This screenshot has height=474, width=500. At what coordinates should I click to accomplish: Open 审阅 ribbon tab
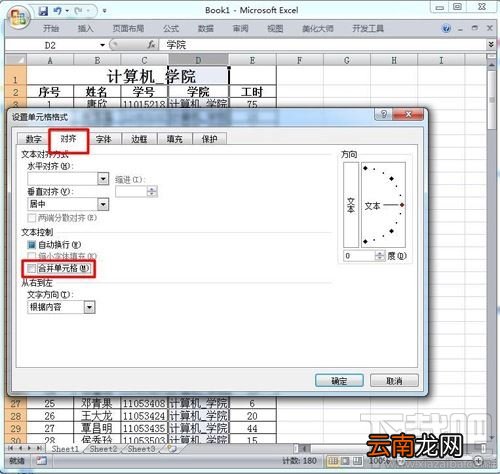[x=240, y=29]
